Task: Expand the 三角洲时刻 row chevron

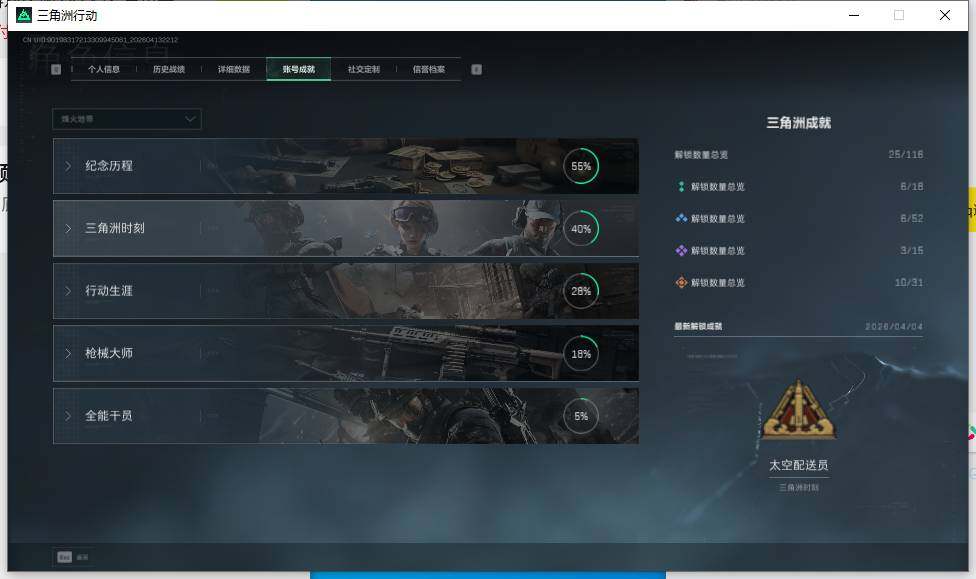Action: [68, 228]
